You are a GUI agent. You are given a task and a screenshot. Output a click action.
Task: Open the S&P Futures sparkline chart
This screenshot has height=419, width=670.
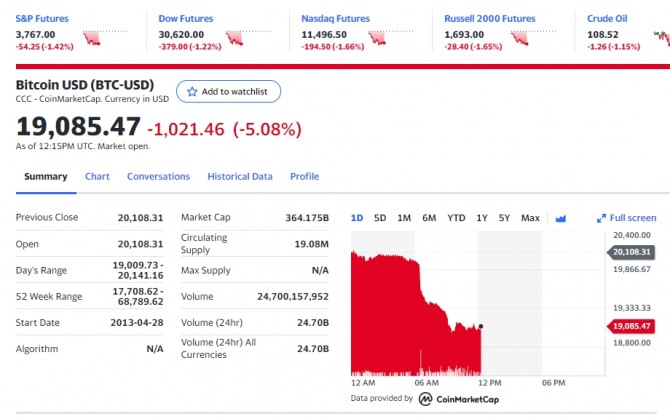pos(93,39)
